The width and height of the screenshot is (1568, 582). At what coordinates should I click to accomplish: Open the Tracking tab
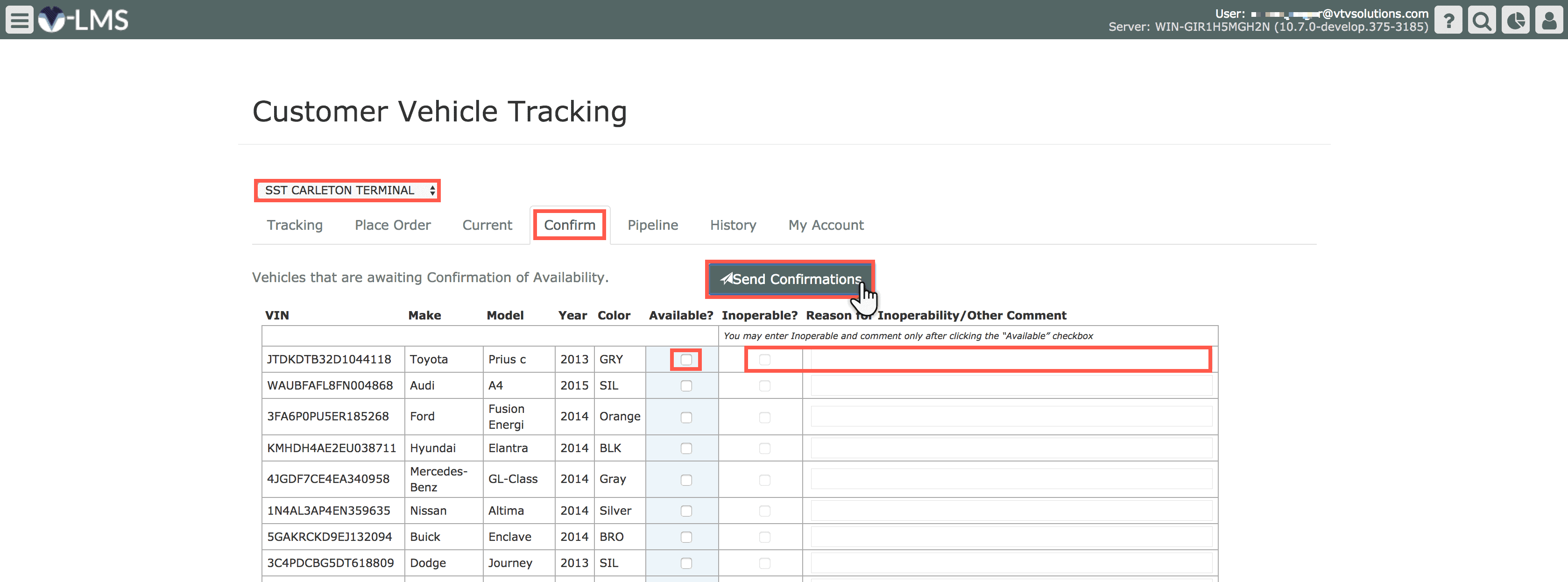(295, 225)
